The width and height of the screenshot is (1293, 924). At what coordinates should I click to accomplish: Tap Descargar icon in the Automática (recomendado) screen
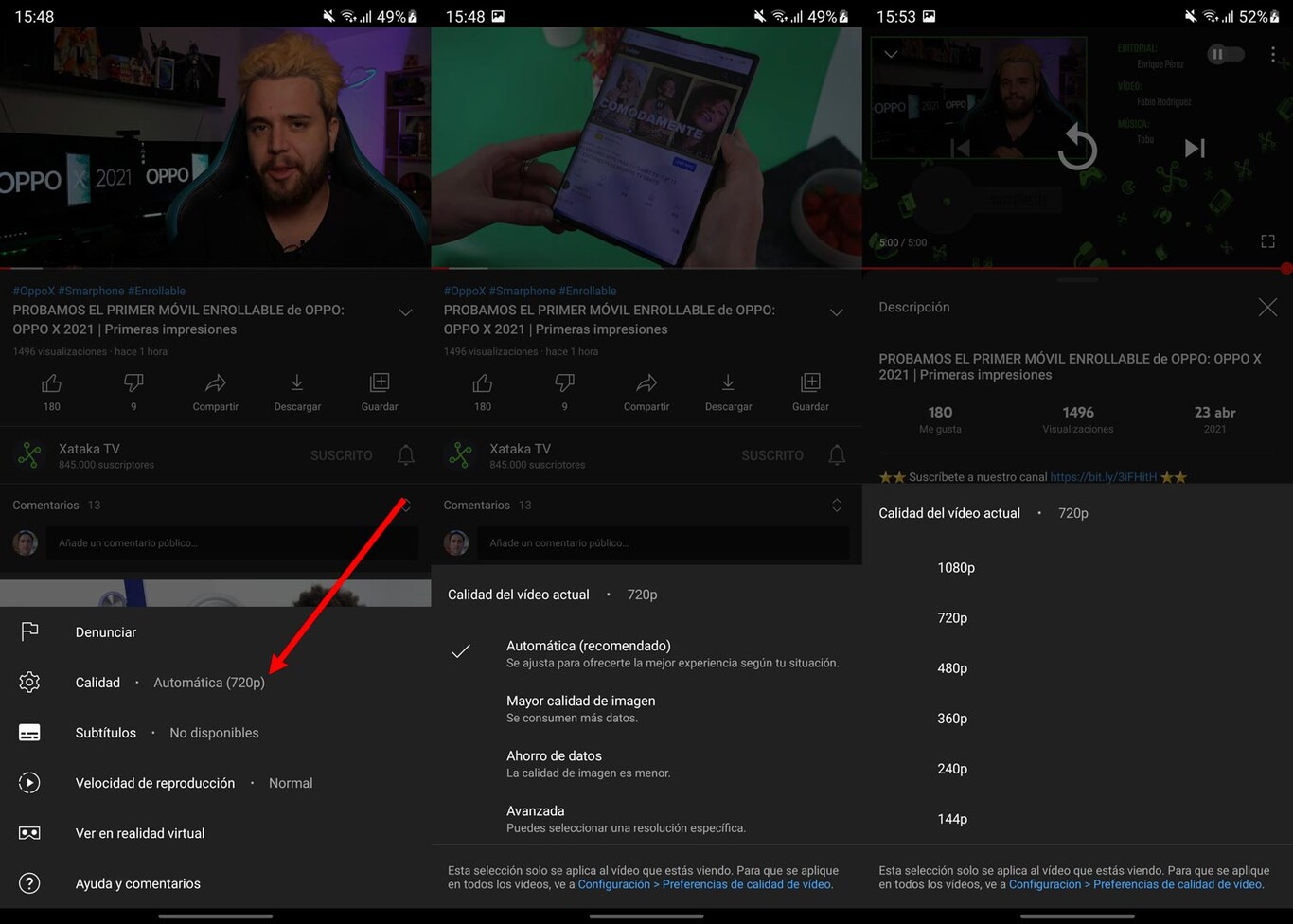pyautogui.click(x=728, y=382)
